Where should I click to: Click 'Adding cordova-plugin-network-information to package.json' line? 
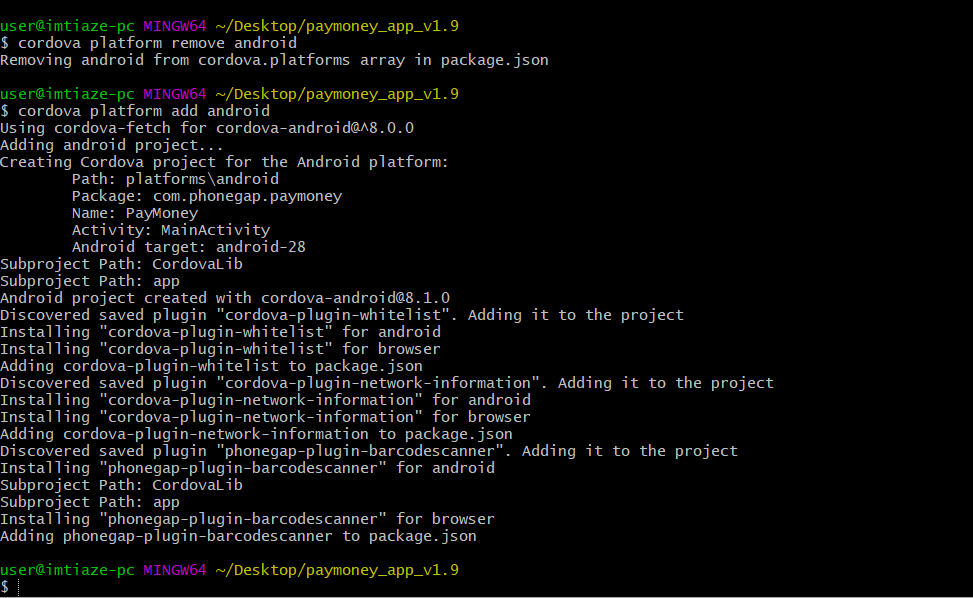click(256, 434)
